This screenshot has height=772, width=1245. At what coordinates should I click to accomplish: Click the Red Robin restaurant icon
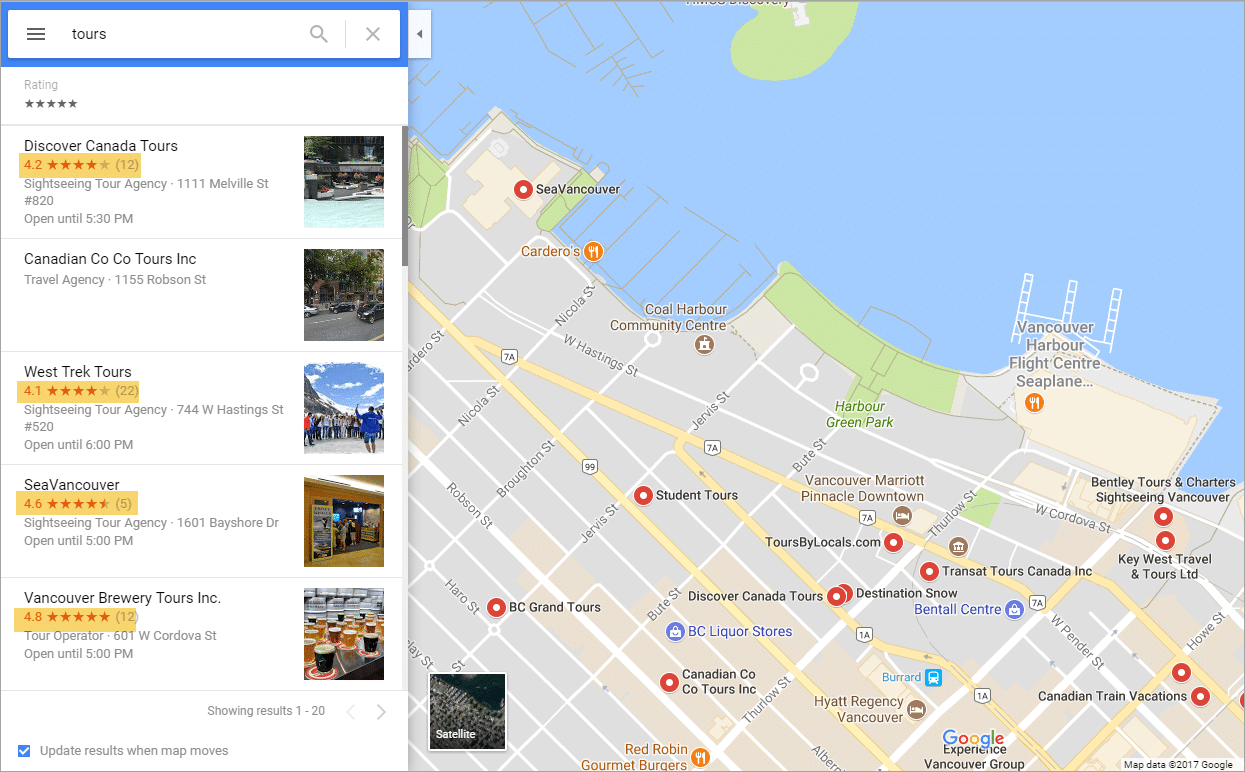point(701,757)
